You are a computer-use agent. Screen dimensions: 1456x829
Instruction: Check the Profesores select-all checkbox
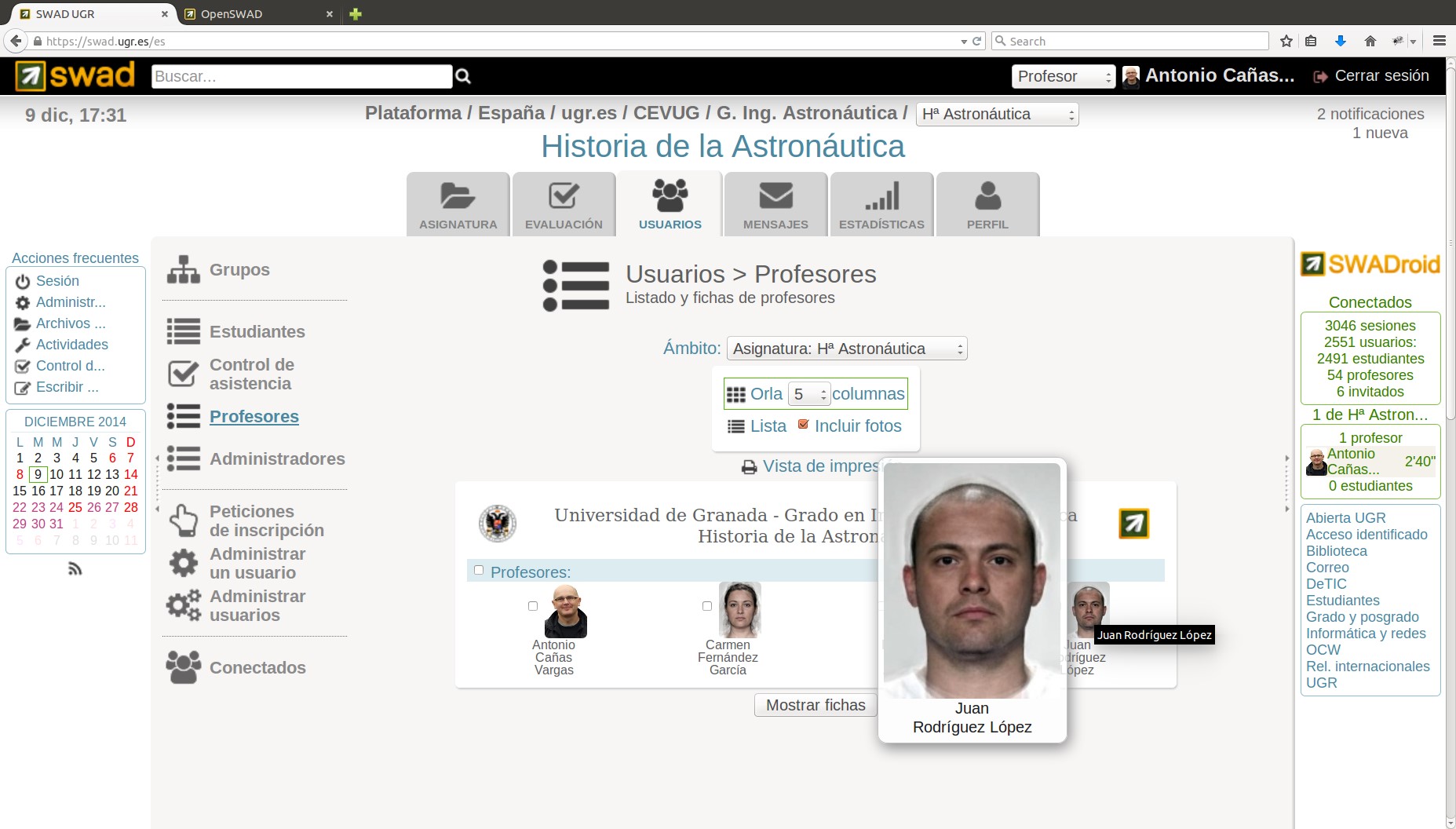[x=479, y=571]
